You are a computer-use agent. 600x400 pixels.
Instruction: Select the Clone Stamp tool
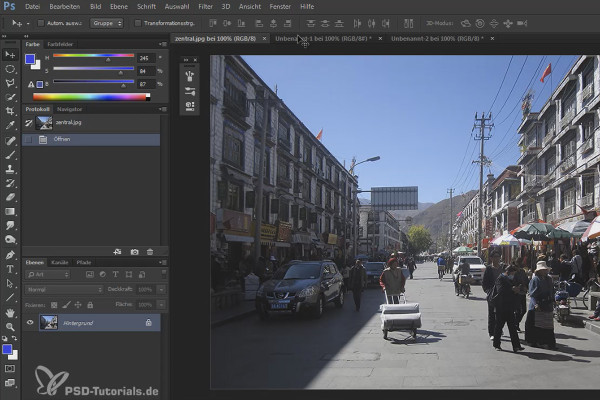click(10, 169)
